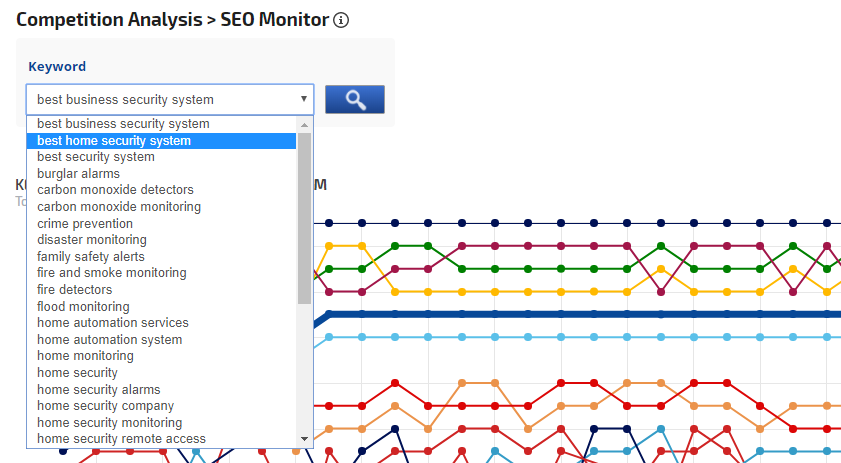Click the info icon beside SEO Monitor
Image resolution: width=841 pixels, height=463 pixels.
341,20
